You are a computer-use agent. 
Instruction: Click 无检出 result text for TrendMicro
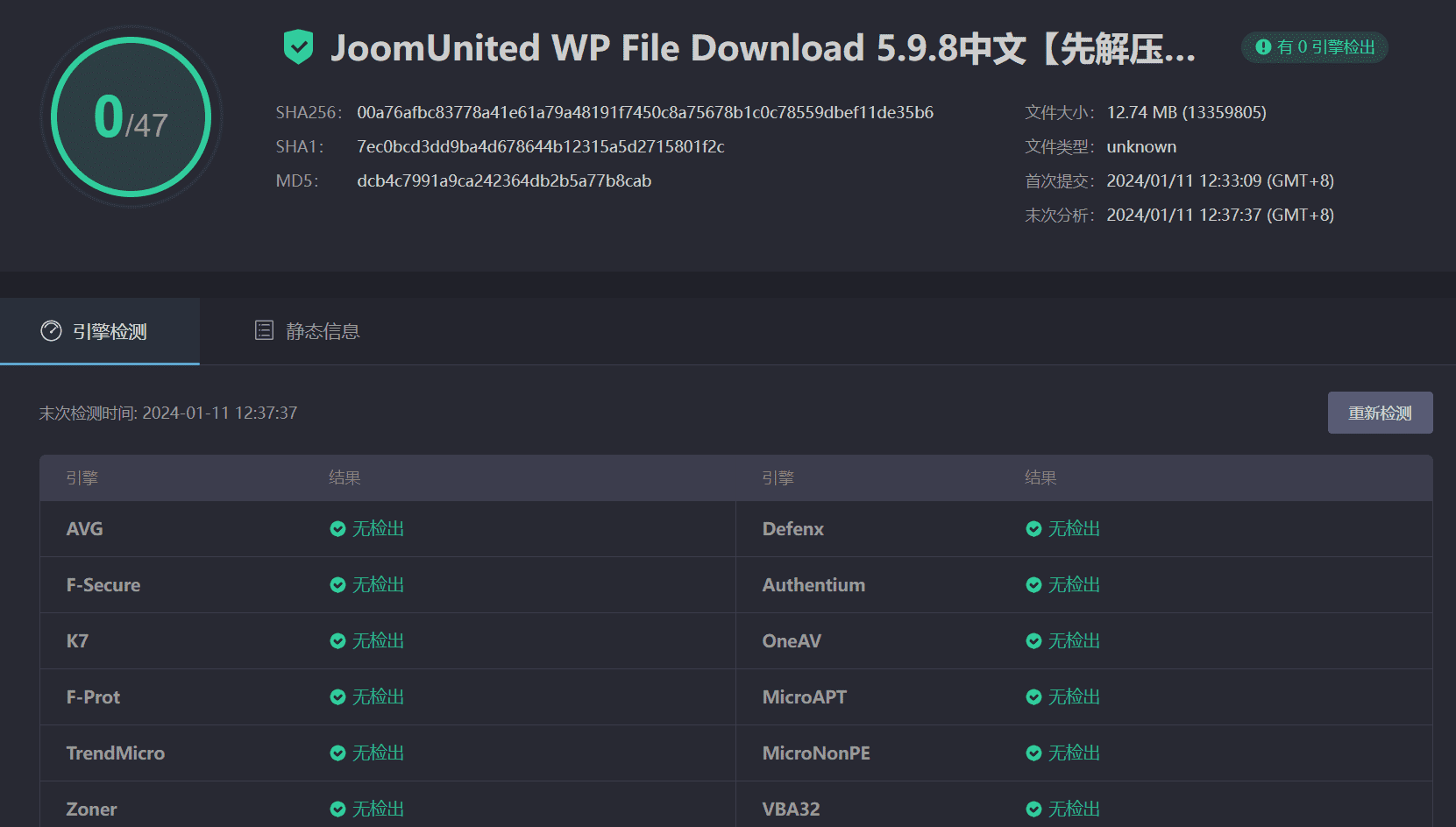(378, 753)
